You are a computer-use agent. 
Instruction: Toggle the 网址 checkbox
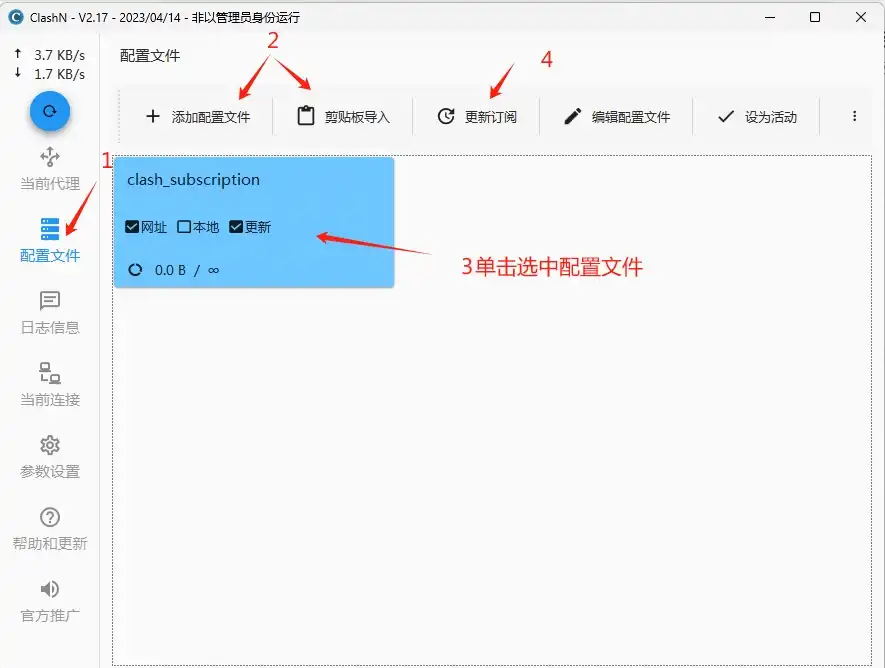point(132,227)
